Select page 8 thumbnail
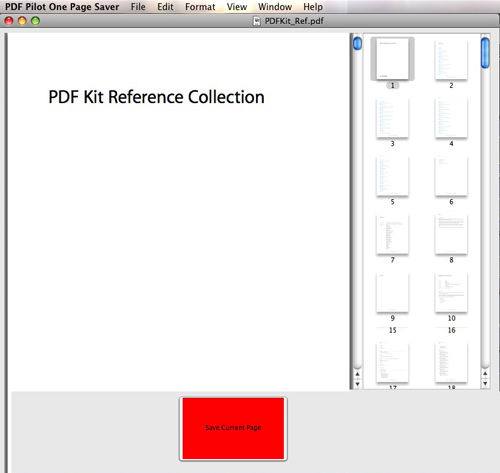 pyautogui.click(x=451, y=235)
